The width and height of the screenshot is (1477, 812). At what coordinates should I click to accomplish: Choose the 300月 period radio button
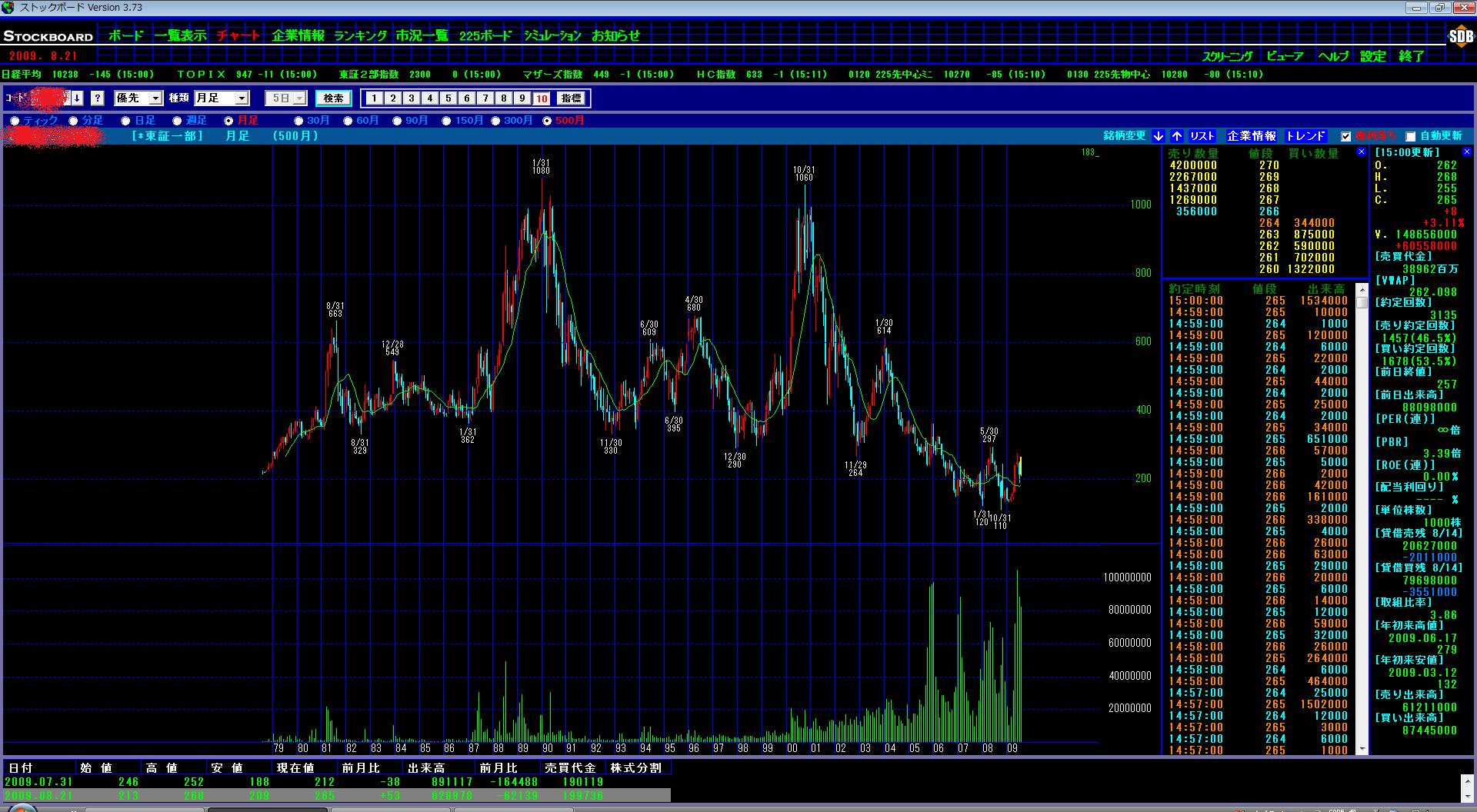(x=496, y=121)
